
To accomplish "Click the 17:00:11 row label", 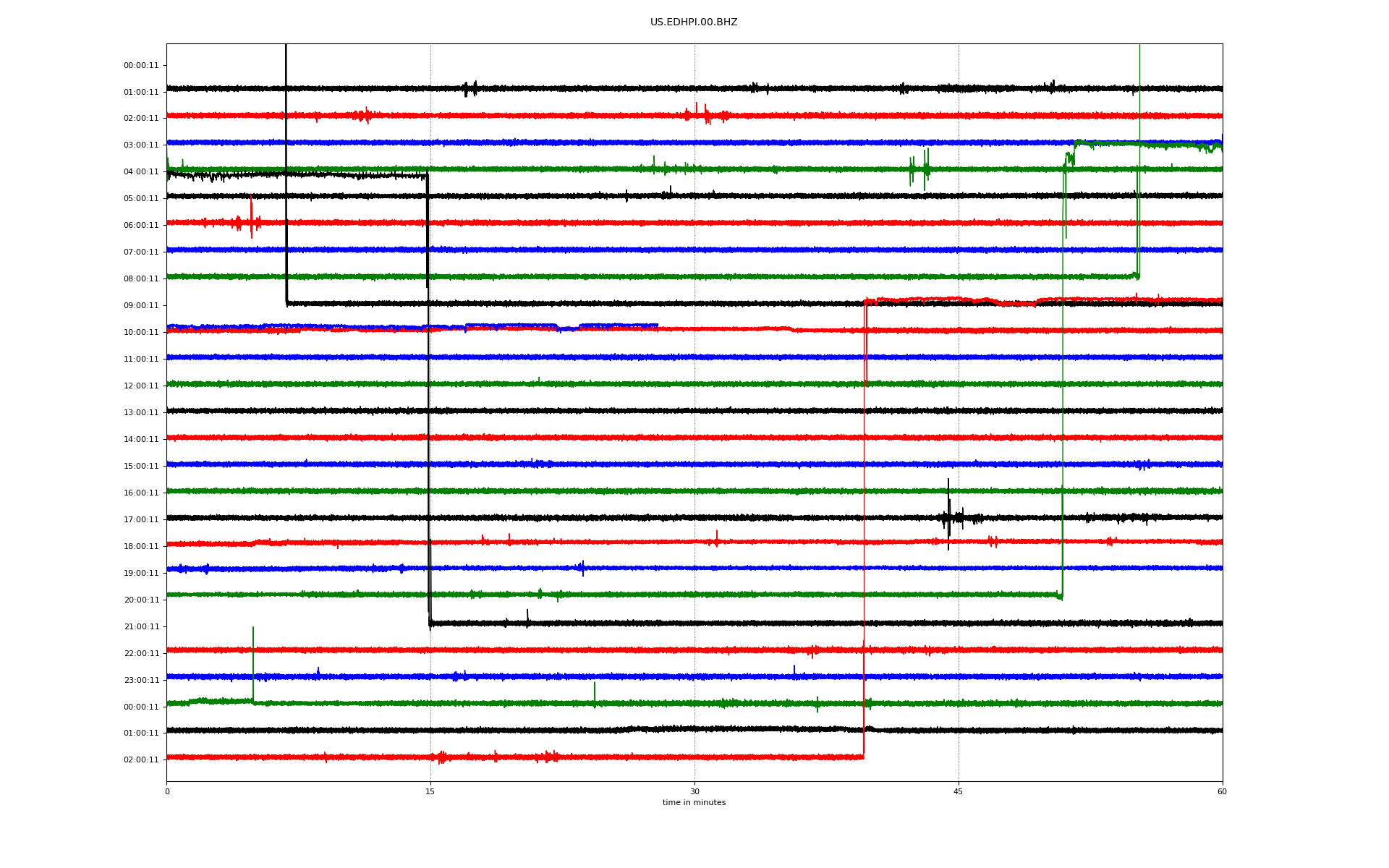I will [x=141, y=519].
